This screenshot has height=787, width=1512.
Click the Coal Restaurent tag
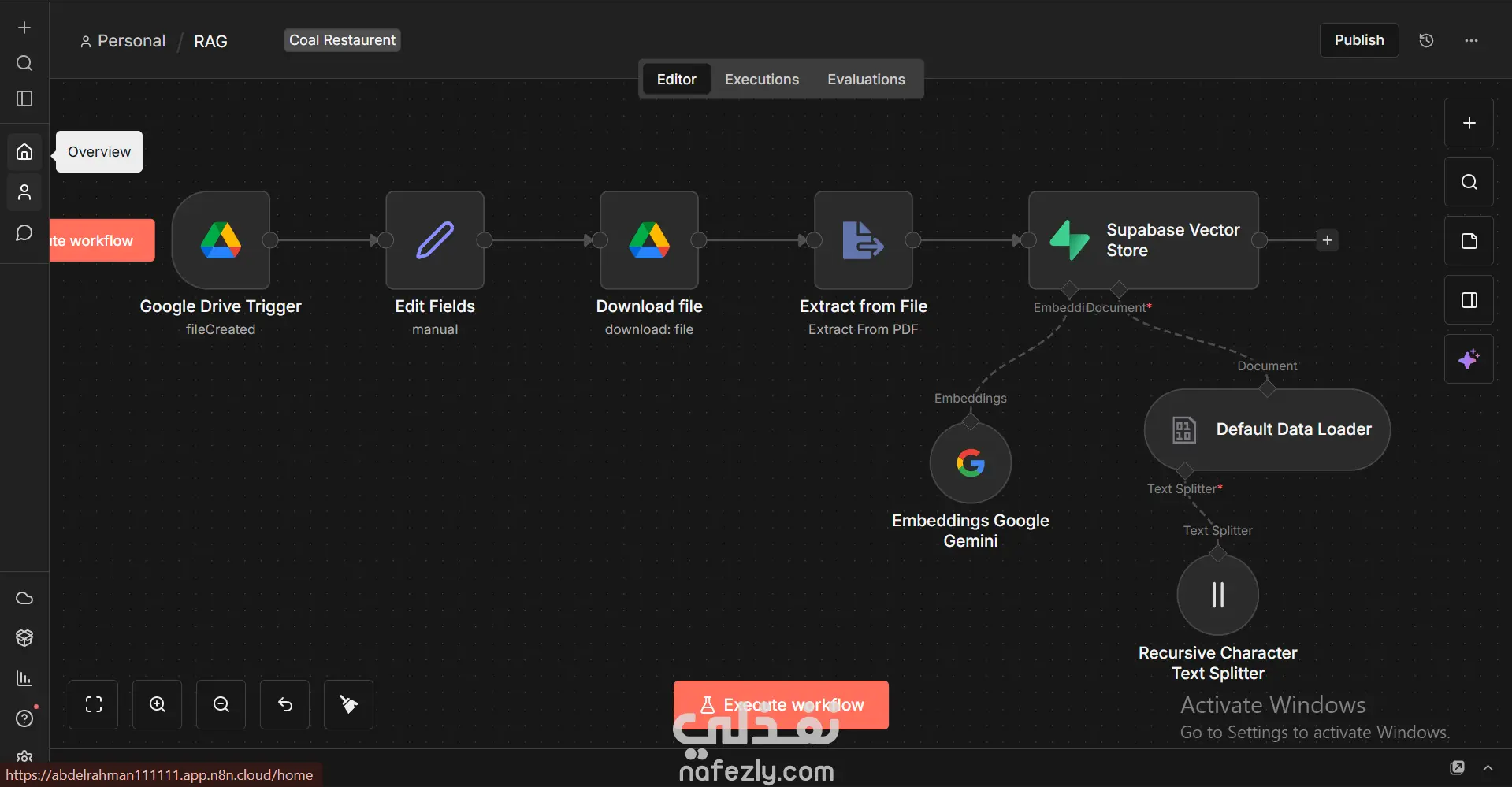[x=342, y=40]
